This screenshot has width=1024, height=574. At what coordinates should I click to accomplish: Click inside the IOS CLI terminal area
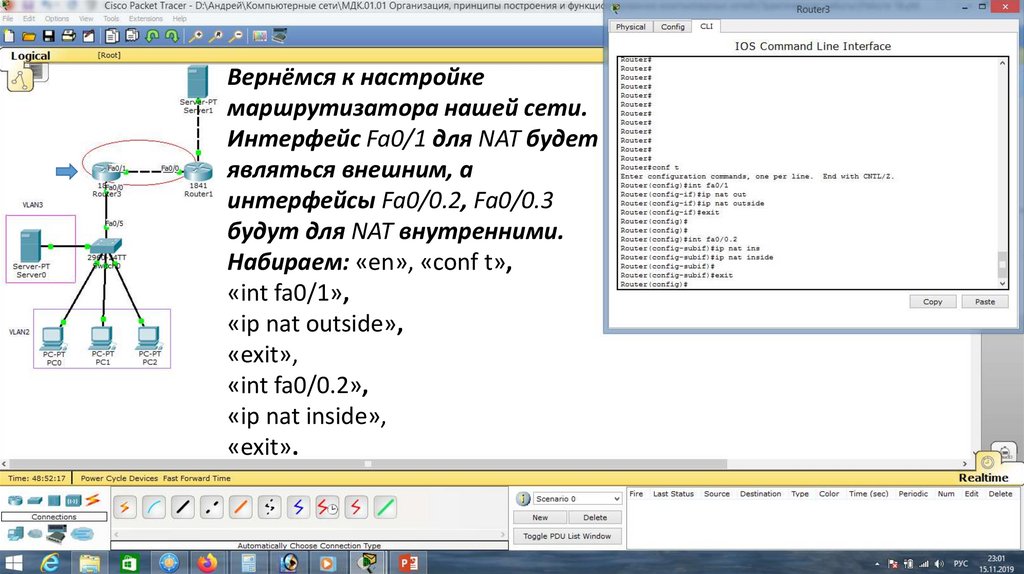pyautogui.click(x=807, y=172)
